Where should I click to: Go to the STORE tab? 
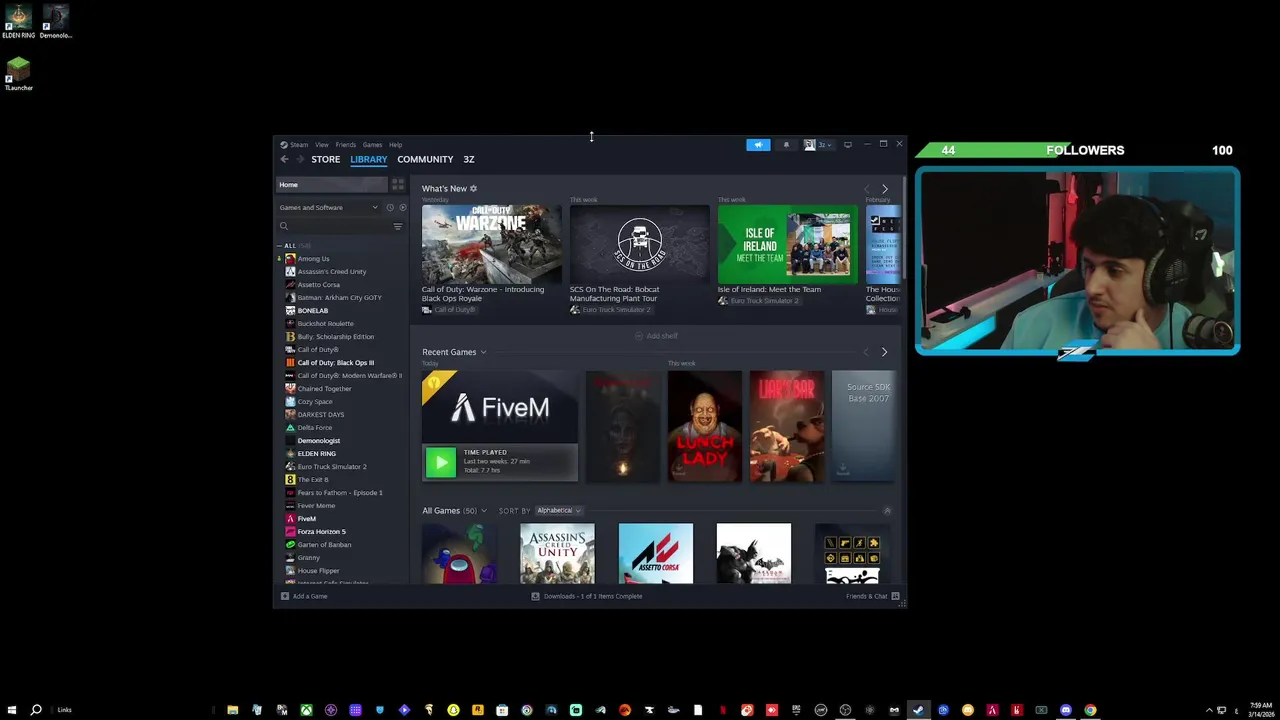coord(325,159)
